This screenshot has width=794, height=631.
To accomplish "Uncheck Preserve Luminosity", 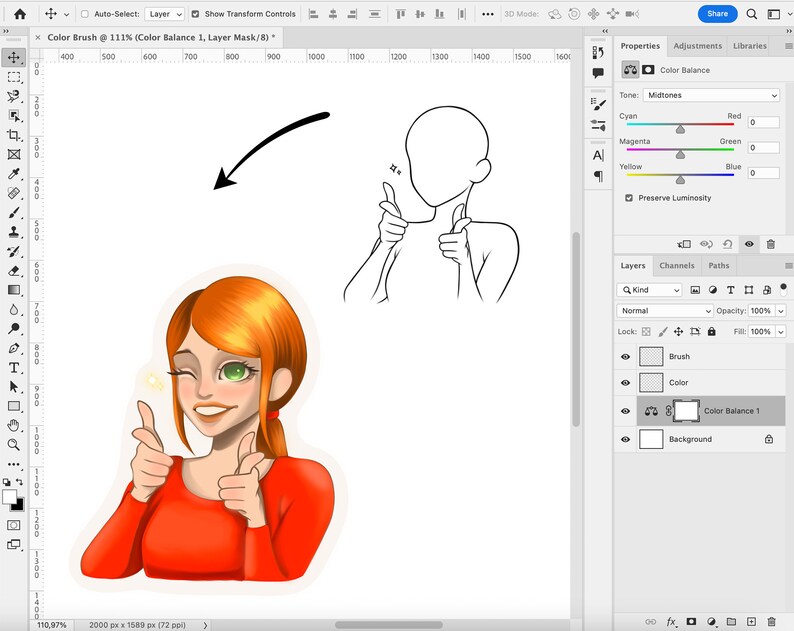I will coord(629,198).
